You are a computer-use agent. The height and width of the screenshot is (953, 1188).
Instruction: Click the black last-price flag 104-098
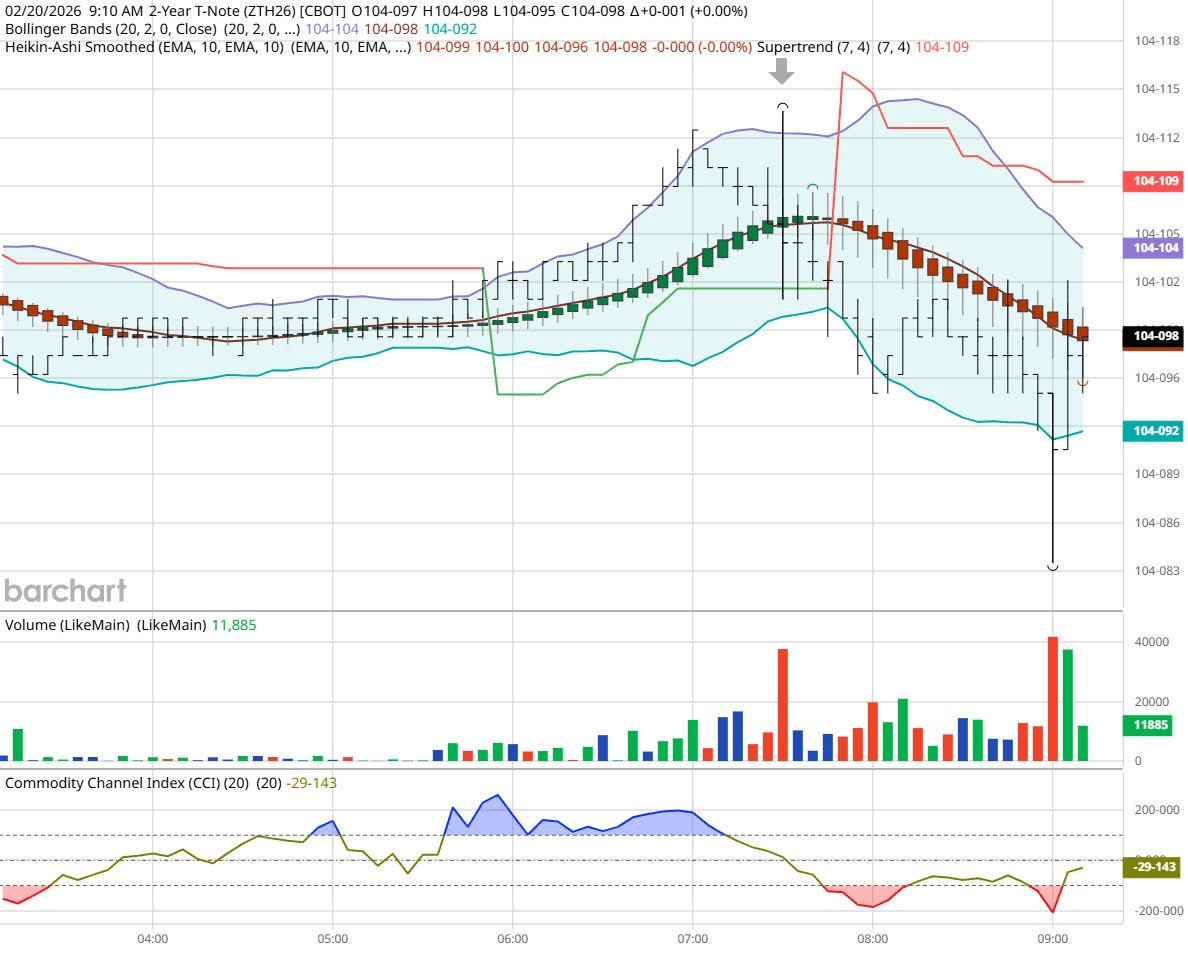tap(1153, 336)
